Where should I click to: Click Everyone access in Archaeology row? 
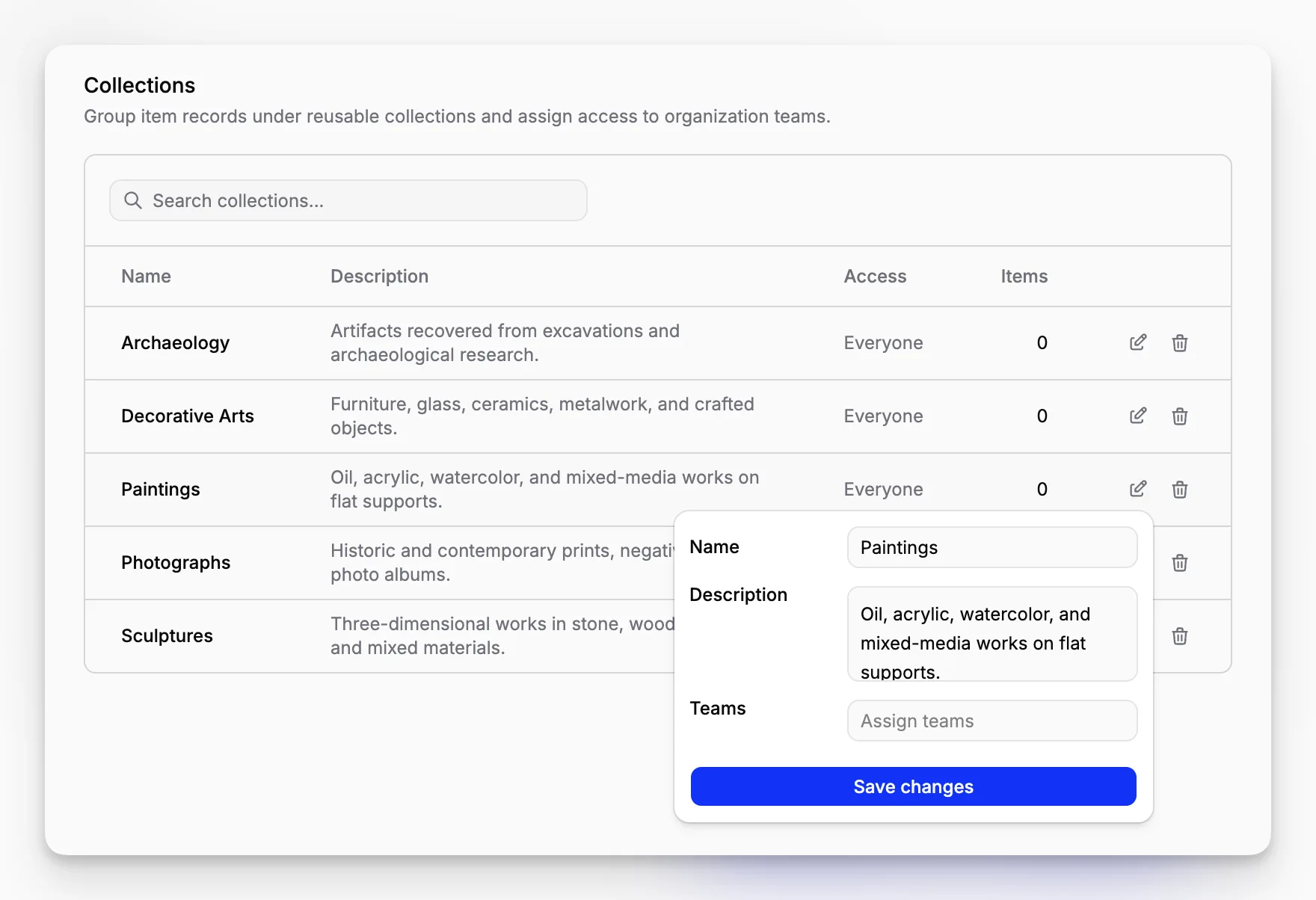click(x=883, y=342)
